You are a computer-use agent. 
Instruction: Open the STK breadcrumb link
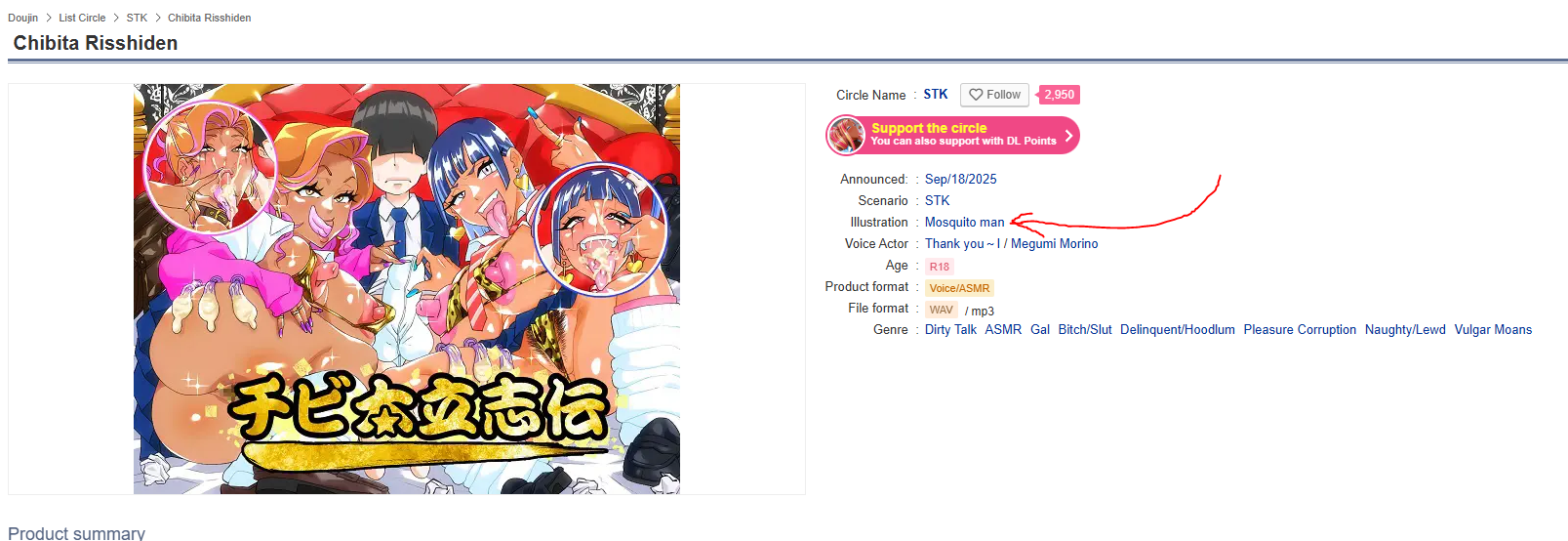pos(137,18)
